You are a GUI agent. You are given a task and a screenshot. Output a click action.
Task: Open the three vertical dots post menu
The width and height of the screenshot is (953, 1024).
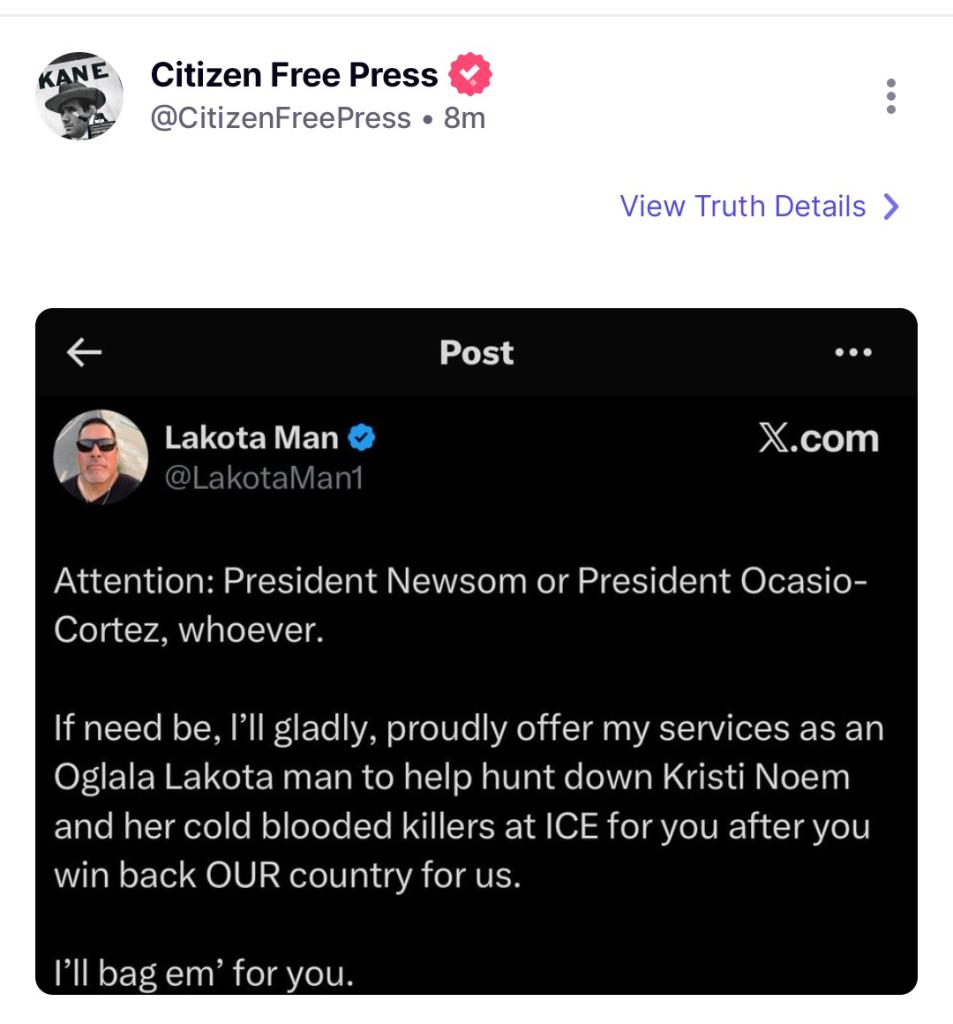[891, 96]
